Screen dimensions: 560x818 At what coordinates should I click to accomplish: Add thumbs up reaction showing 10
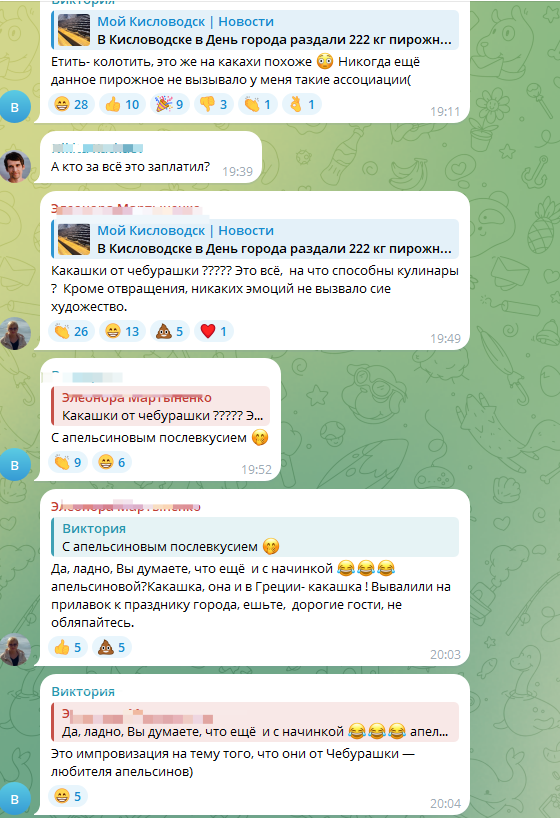(122, 104)
